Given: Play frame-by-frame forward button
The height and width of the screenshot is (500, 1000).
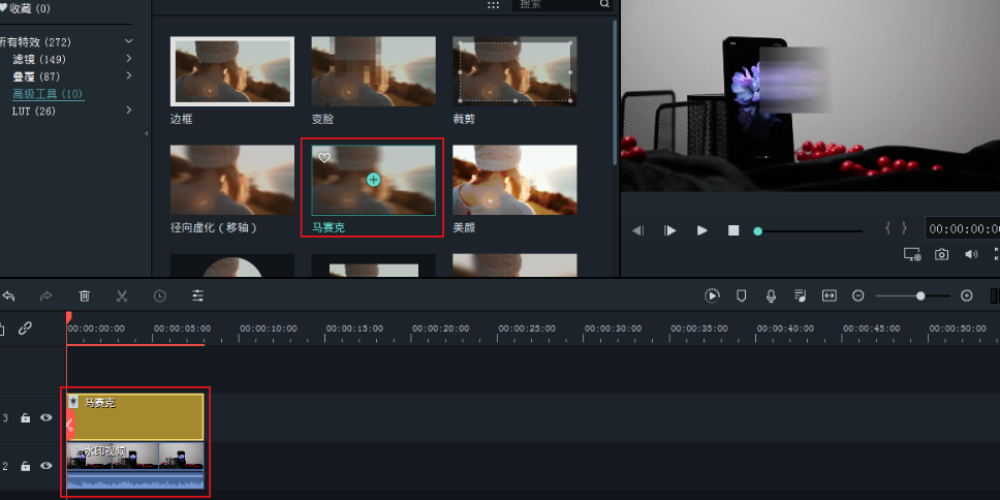Looking at the screenshot, I should click(670, 231).
